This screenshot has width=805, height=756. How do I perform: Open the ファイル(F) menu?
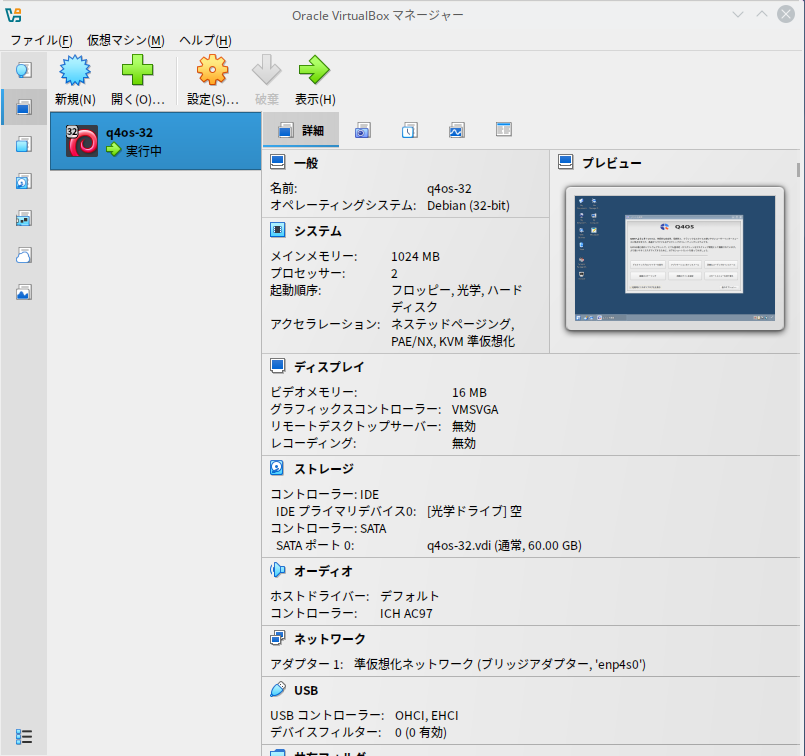pyautogui.click(x=41, y=40)
